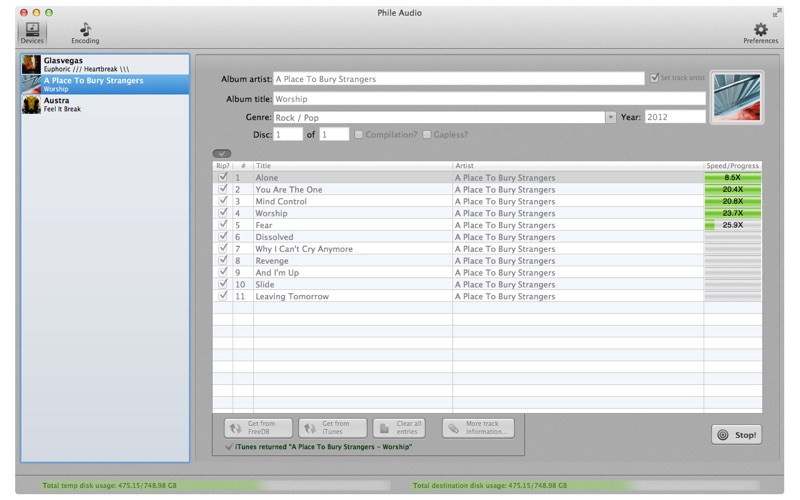Uncheck rip for Dissolved
Screen dimensions: 800x500
(x=222, y=236)
